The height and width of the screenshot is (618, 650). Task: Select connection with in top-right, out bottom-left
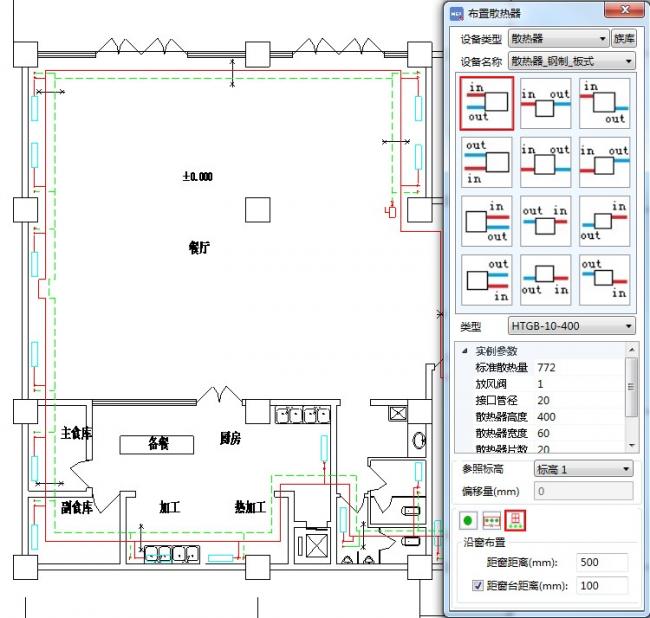click(x=604, y=221)
